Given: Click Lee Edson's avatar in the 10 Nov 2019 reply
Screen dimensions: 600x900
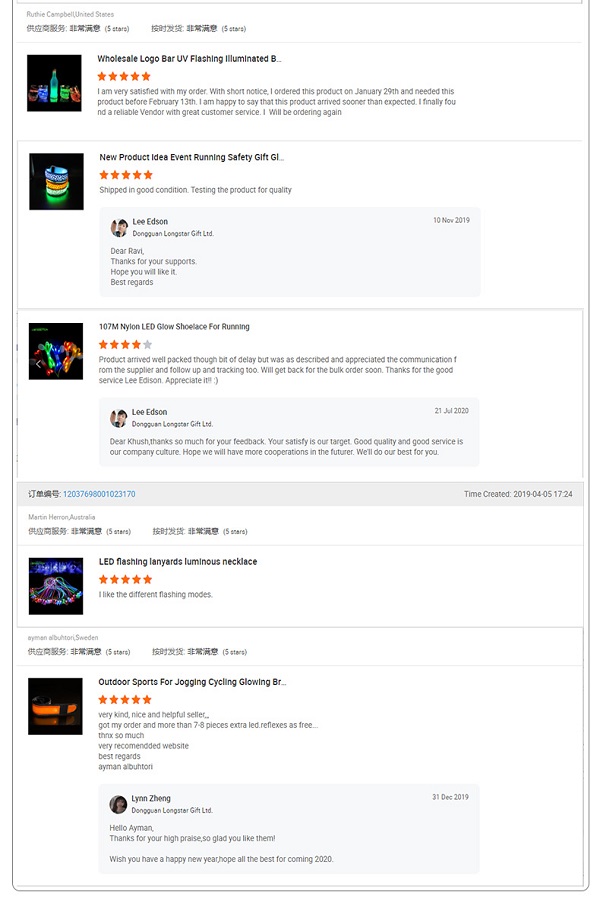Looking at the screenshot, I should [119, 228].
